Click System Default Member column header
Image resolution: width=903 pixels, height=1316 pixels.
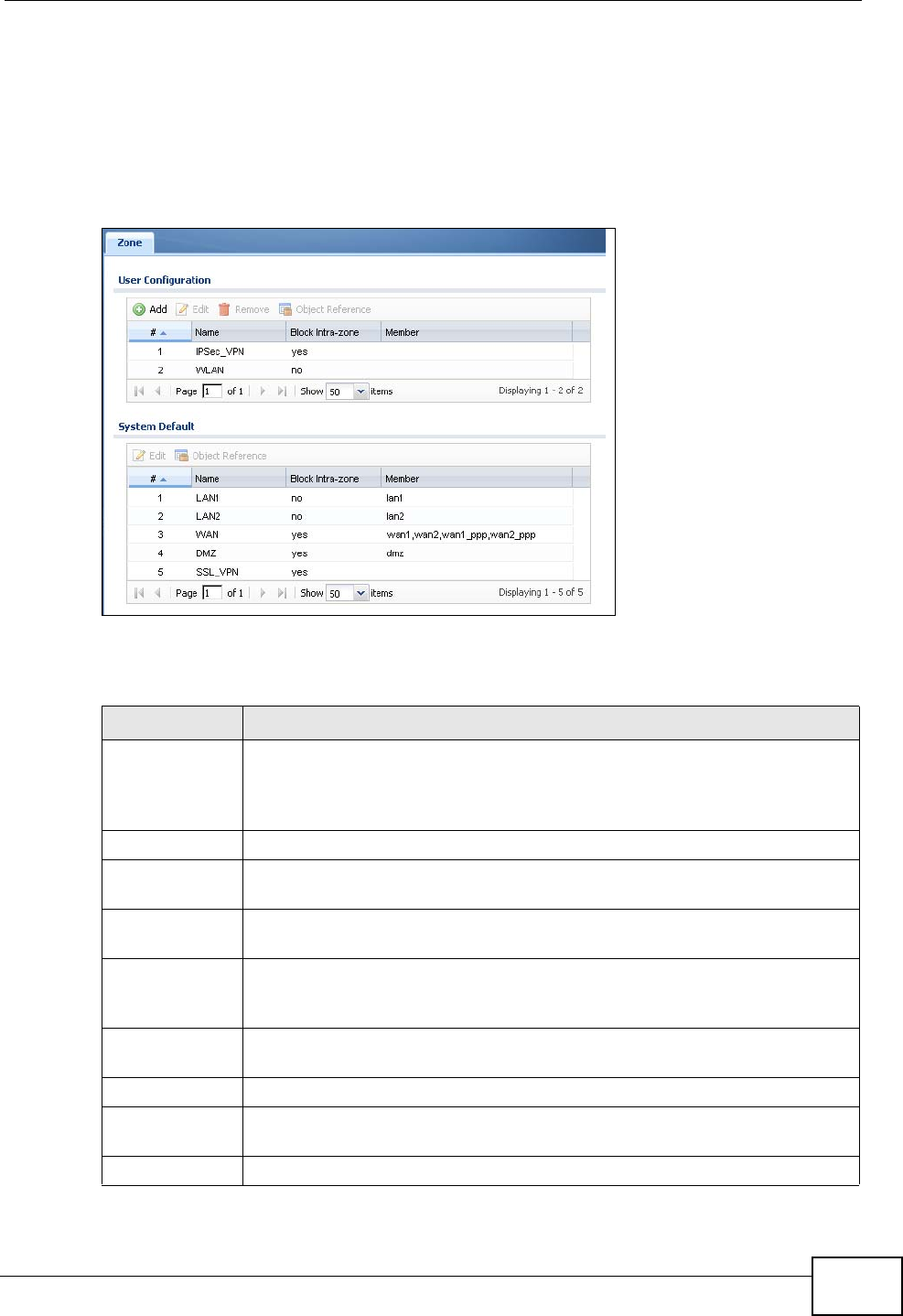point(477,479)
